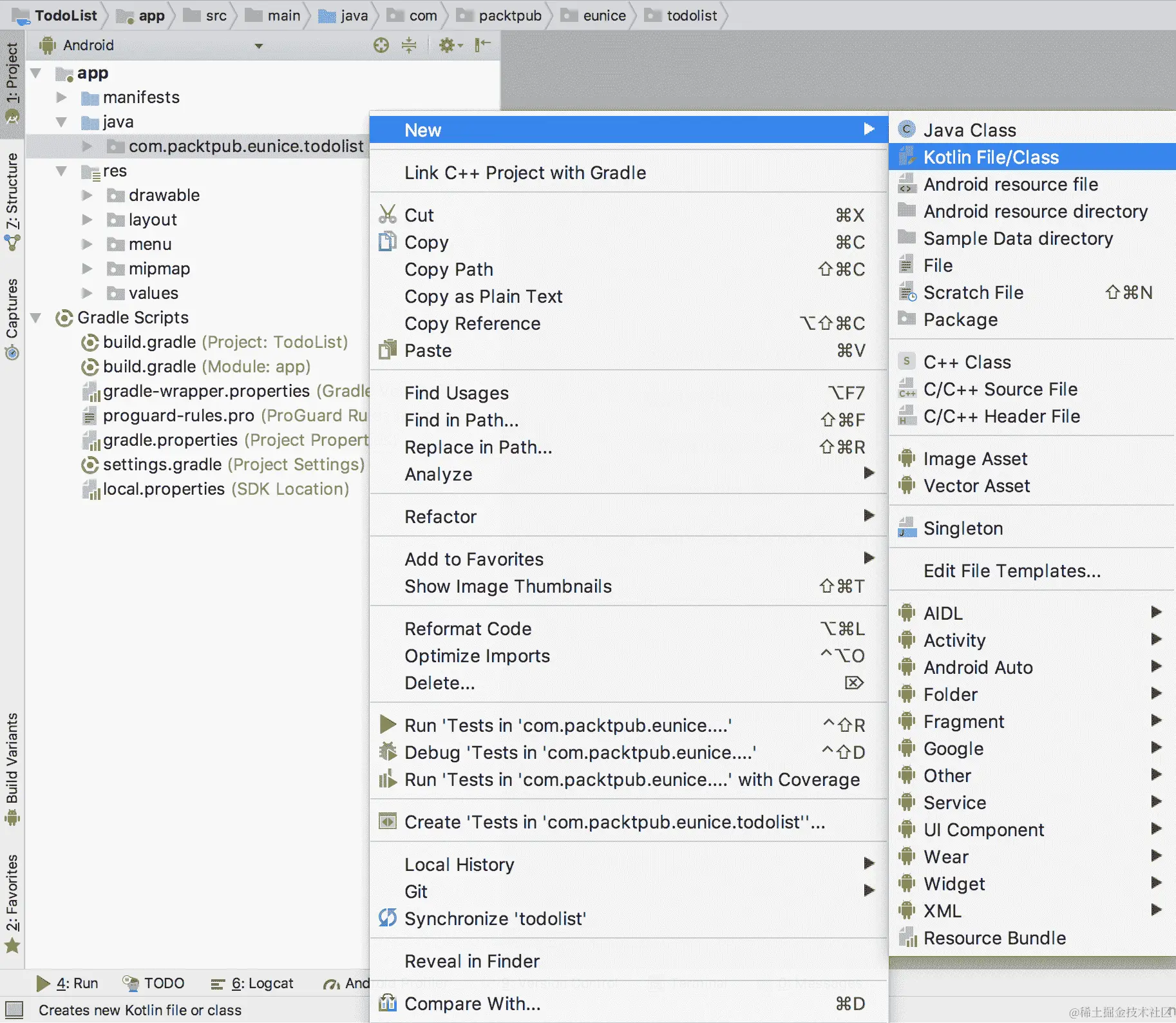
Task: Click the Singleton template icon
Action: (x=907, y=528)
